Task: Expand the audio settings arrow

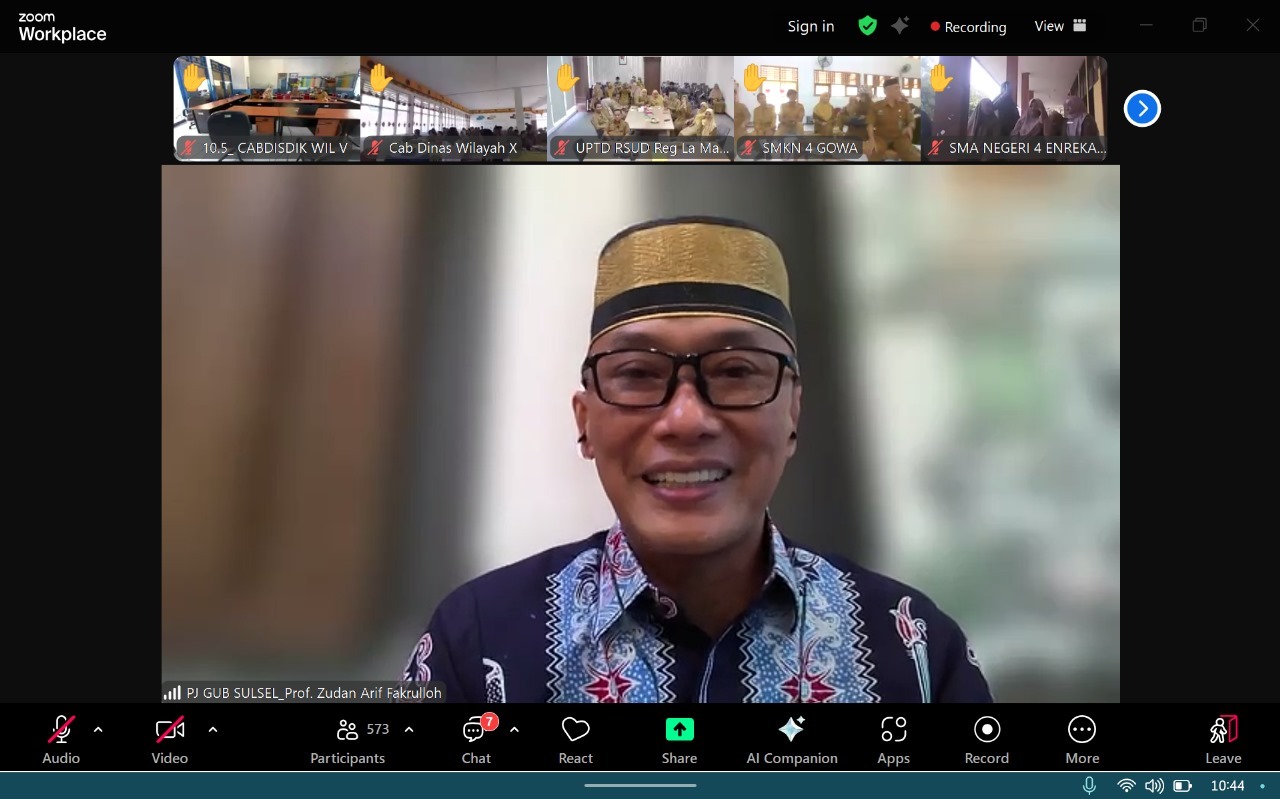Action: (98, 730)
